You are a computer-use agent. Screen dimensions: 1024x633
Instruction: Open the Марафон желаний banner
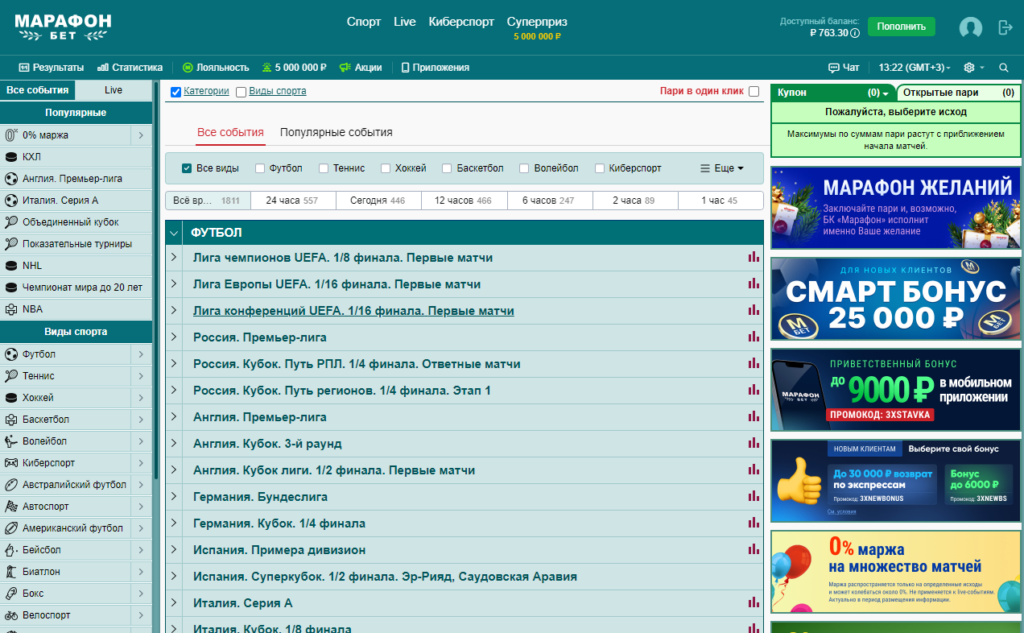pyautogui.click(x=895, y=208)
